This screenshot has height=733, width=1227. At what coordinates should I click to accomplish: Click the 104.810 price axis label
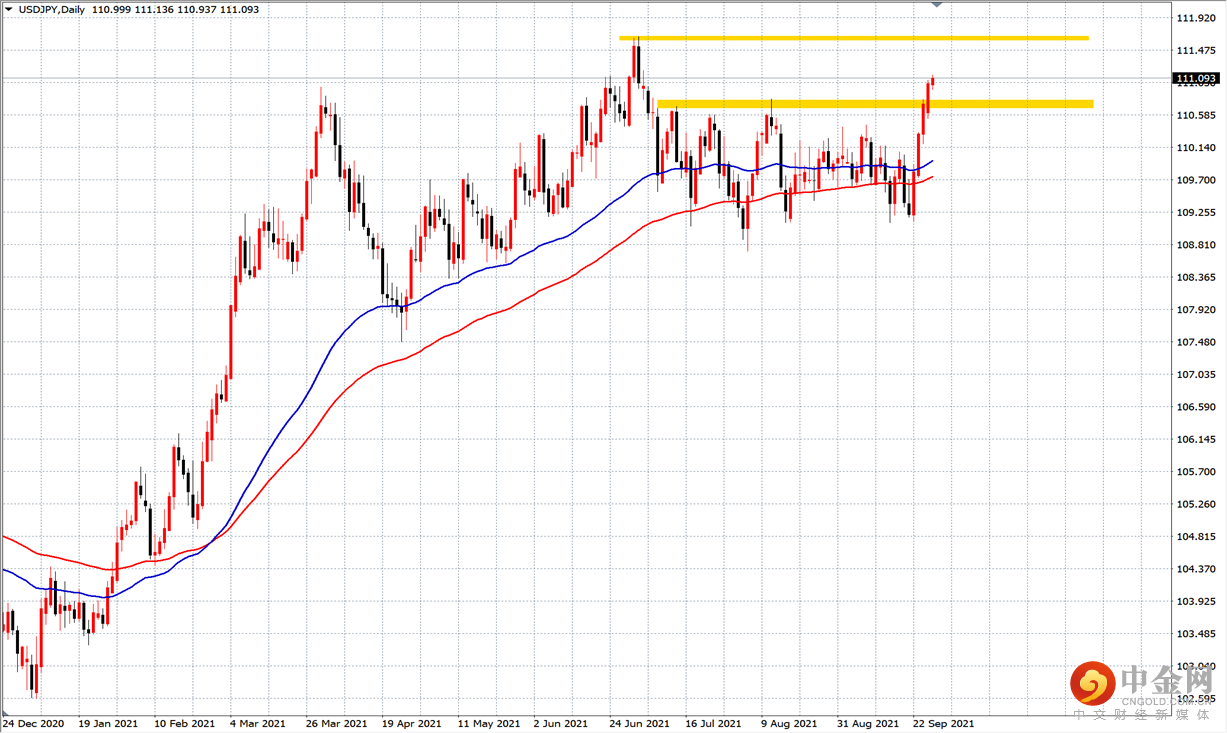[1196, 537]
